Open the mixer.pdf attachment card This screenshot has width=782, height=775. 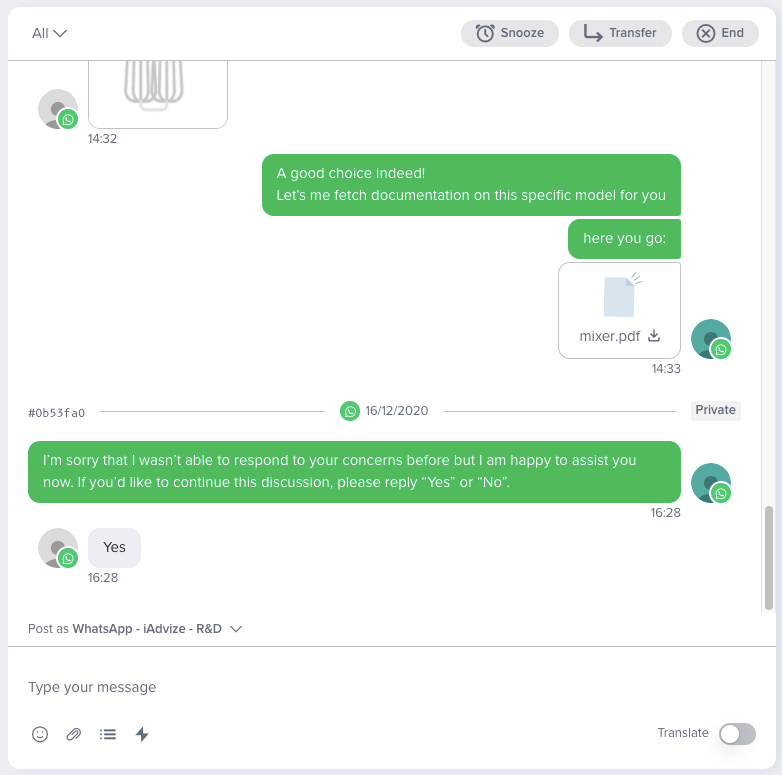click(619, 311)
